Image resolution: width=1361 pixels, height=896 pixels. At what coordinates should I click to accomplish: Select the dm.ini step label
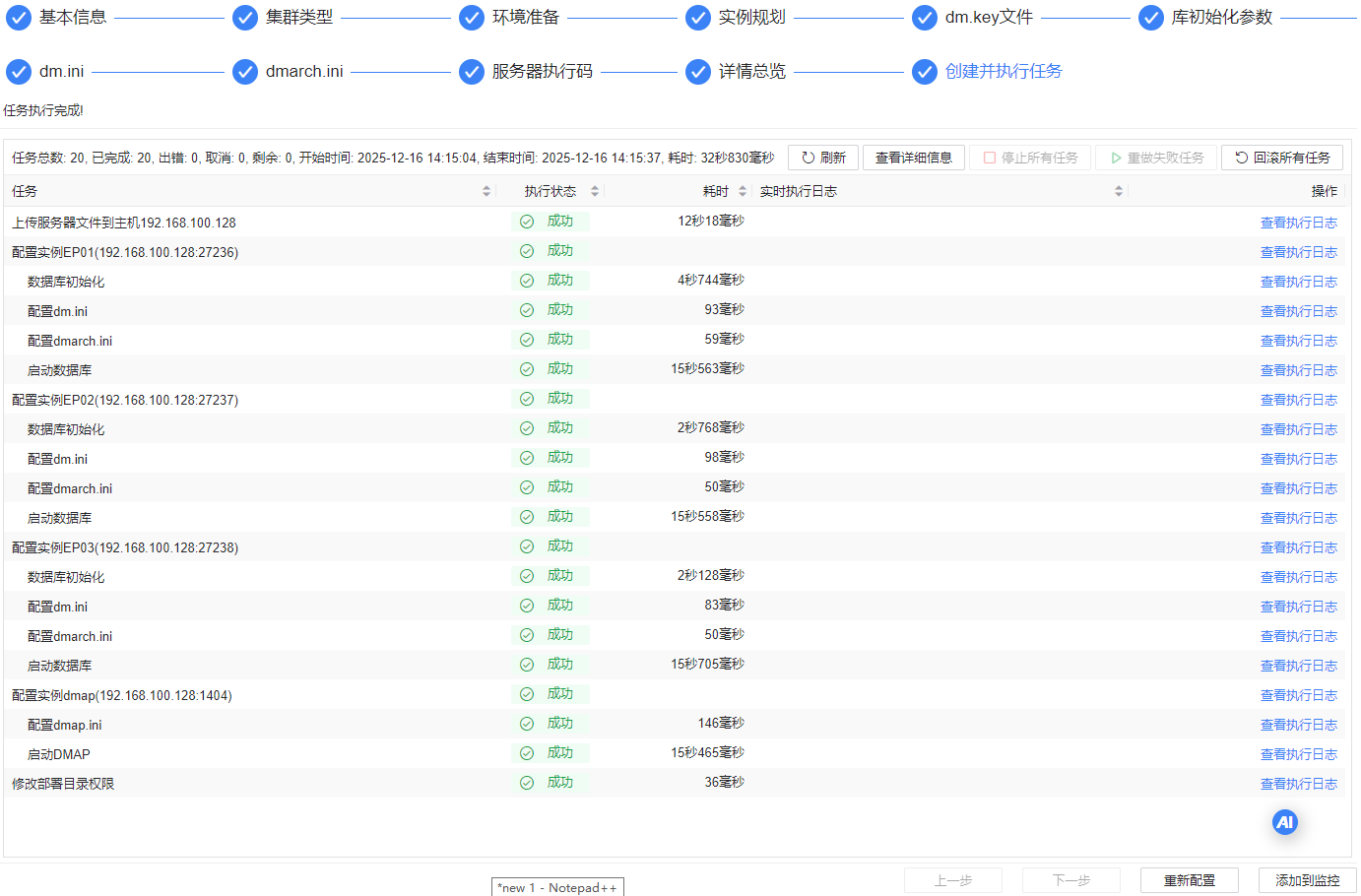click(x=61, y=72)
